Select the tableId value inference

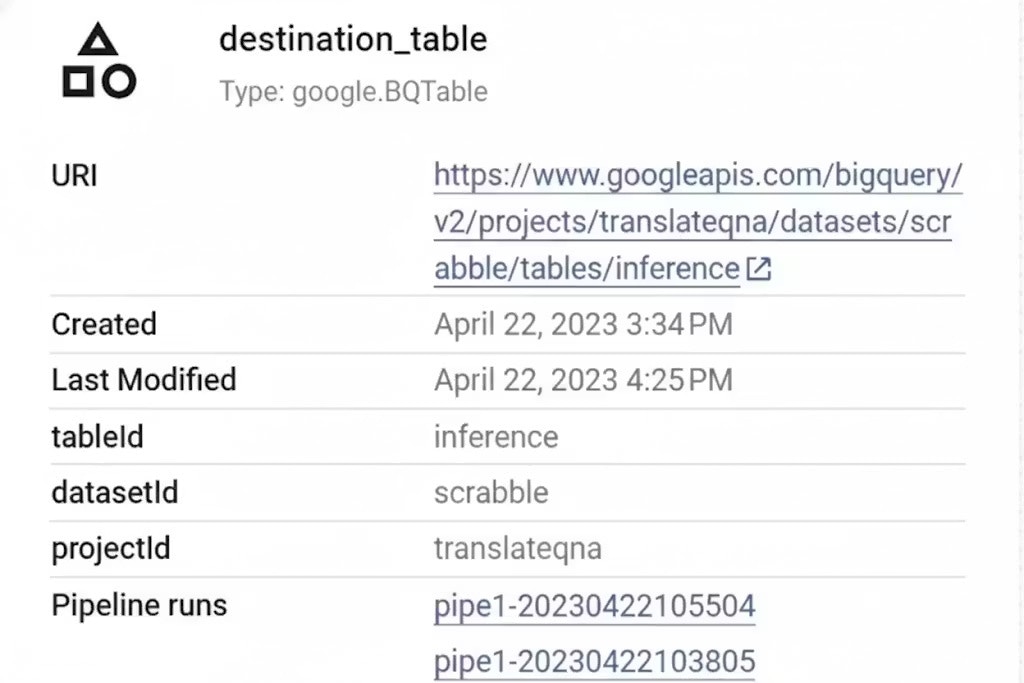click(x=495, y=436)
